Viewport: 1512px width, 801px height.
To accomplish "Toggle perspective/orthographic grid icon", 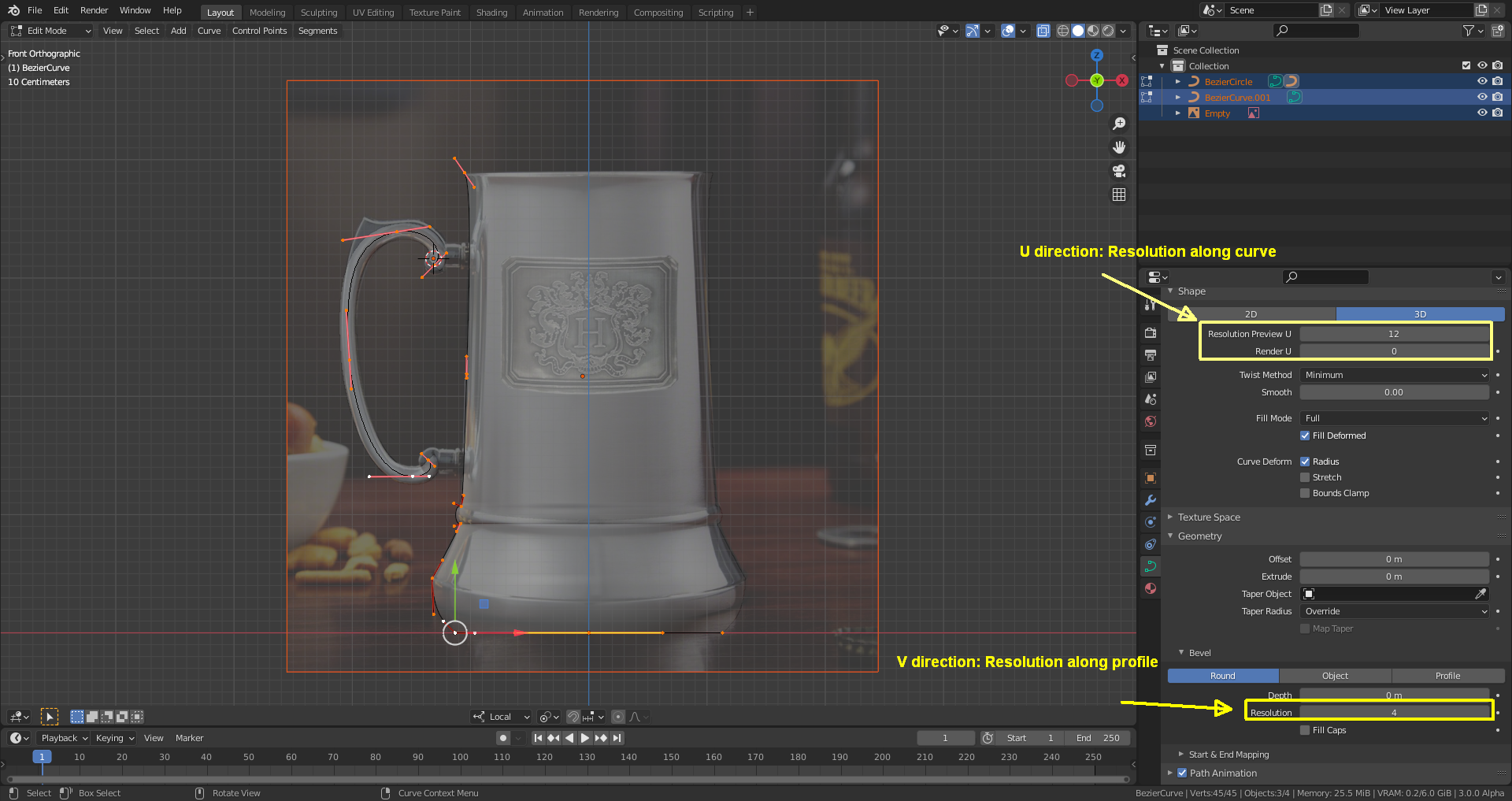I will (1119, 195).
